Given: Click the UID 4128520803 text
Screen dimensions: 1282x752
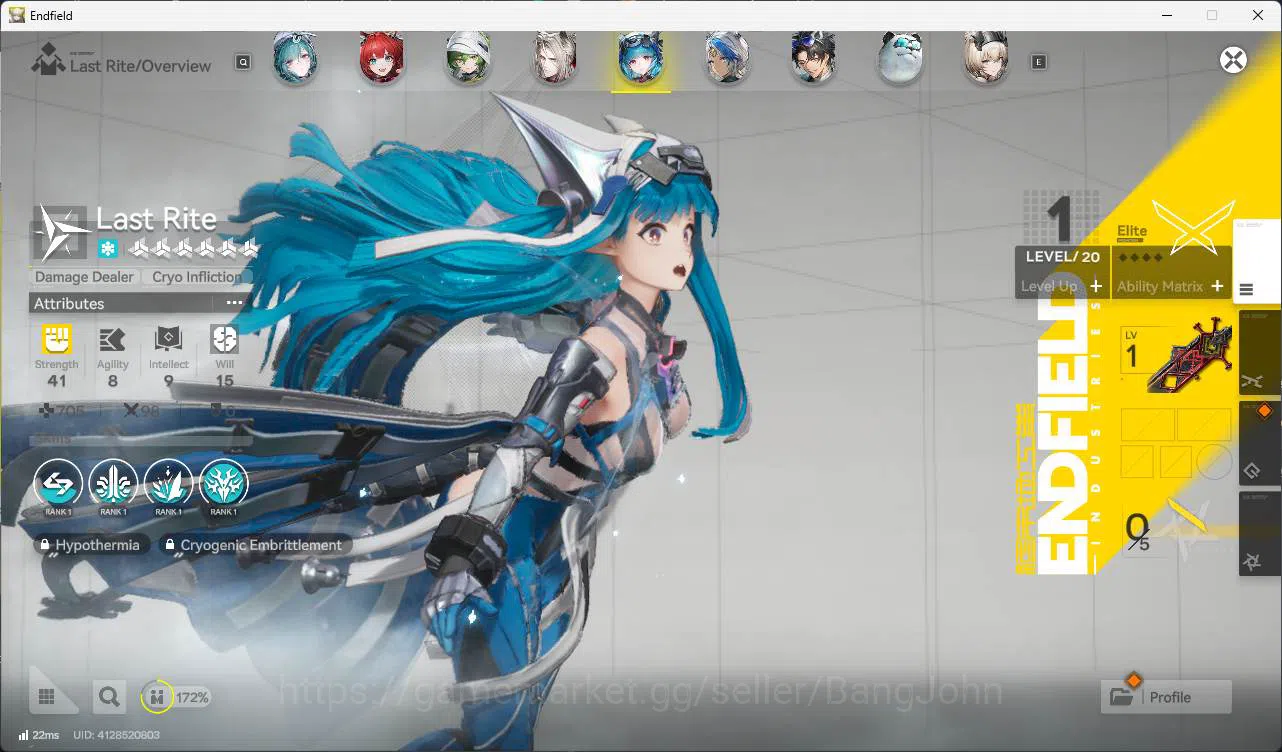Looking at the screenshot, I should [x=116, y=736].
